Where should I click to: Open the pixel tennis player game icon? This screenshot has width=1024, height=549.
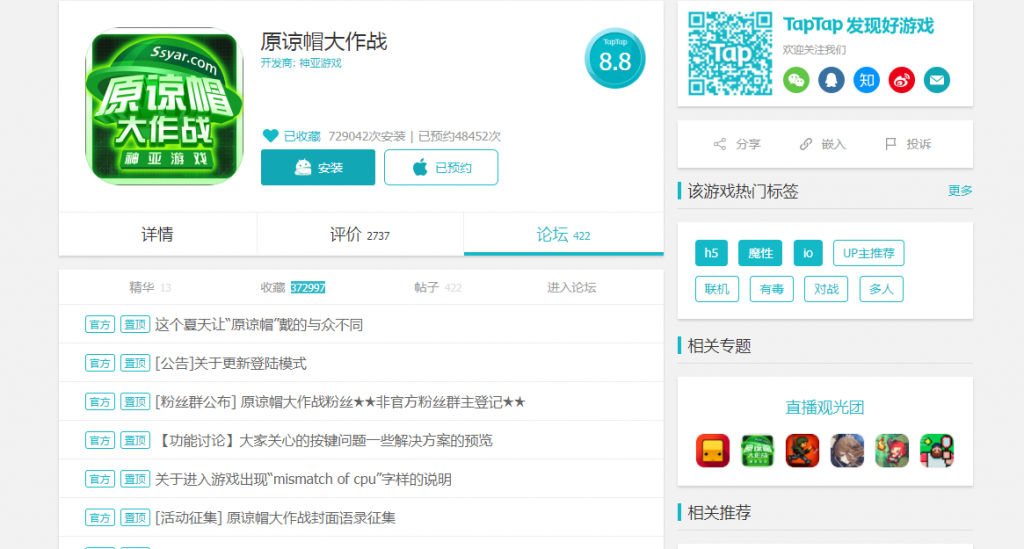936,450
